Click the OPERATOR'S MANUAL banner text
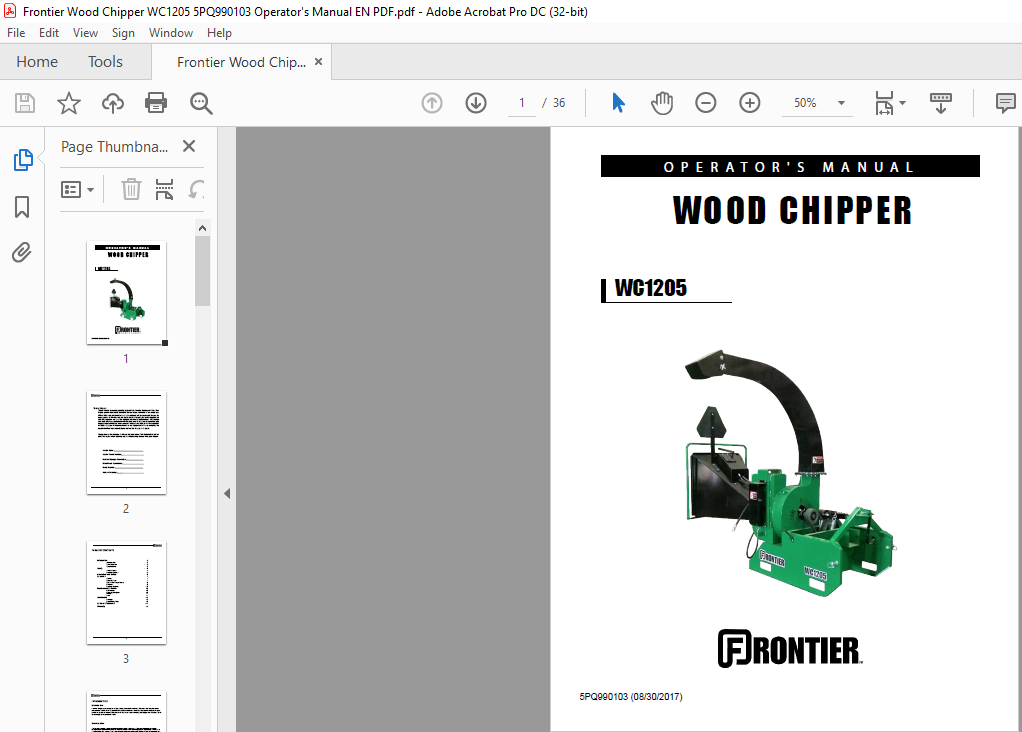 pos(790,167)
